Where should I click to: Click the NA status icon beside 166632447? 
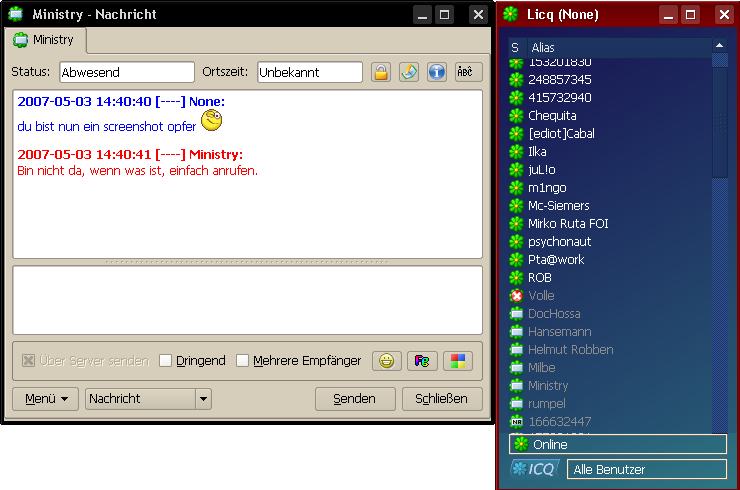[516, 422]
